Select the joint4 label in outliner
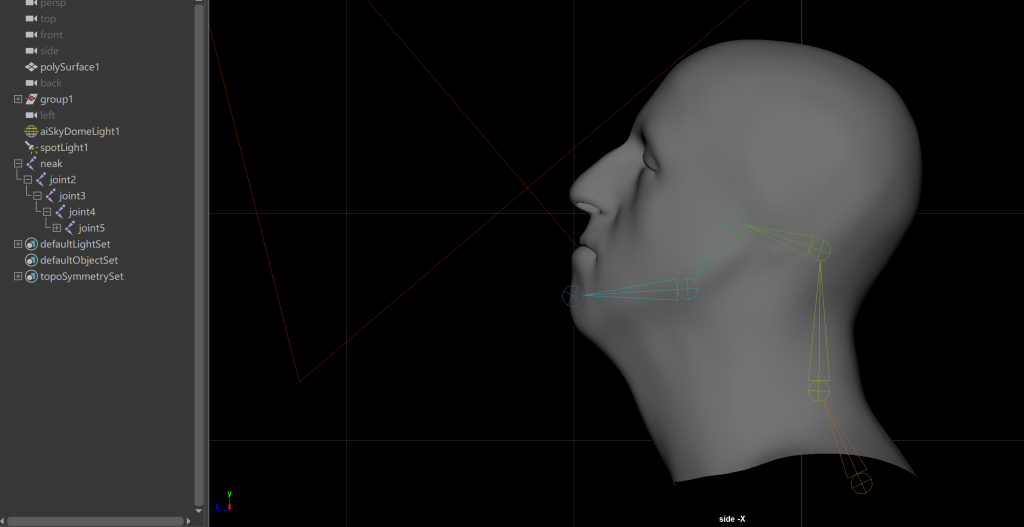The image size is (1024, 527). point(83,212)
